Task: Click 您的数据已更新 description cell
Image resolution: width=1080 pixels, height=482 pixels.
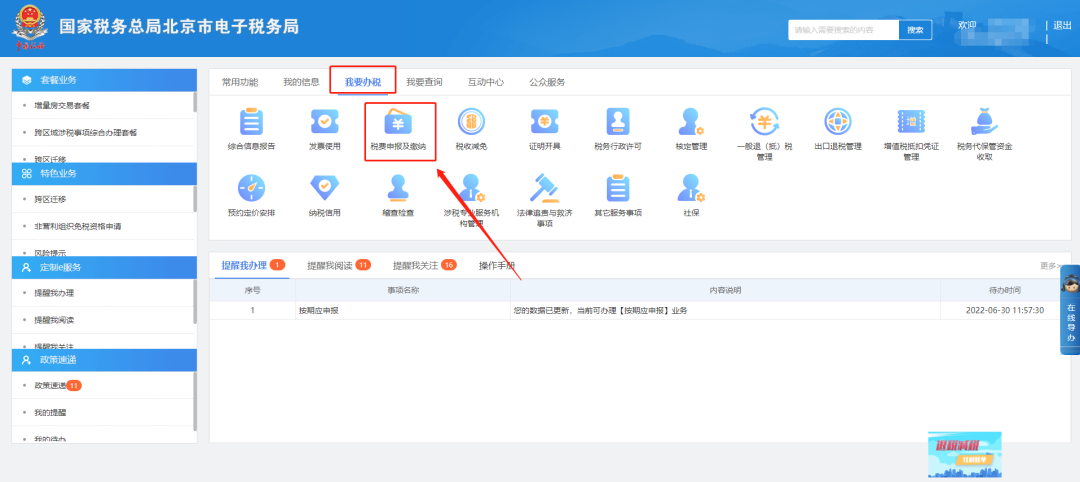Action: click(725, 311)
